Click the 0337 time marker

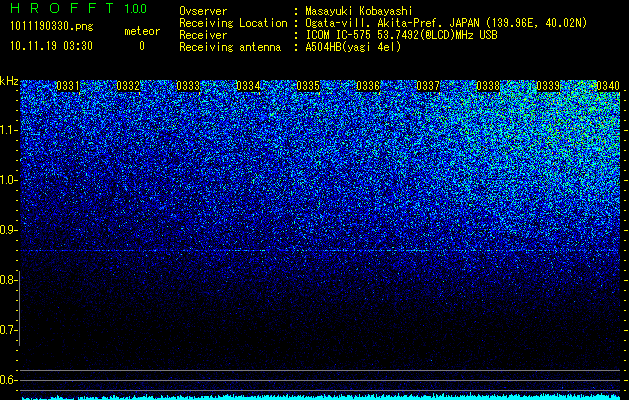click(x=428, y=86)
